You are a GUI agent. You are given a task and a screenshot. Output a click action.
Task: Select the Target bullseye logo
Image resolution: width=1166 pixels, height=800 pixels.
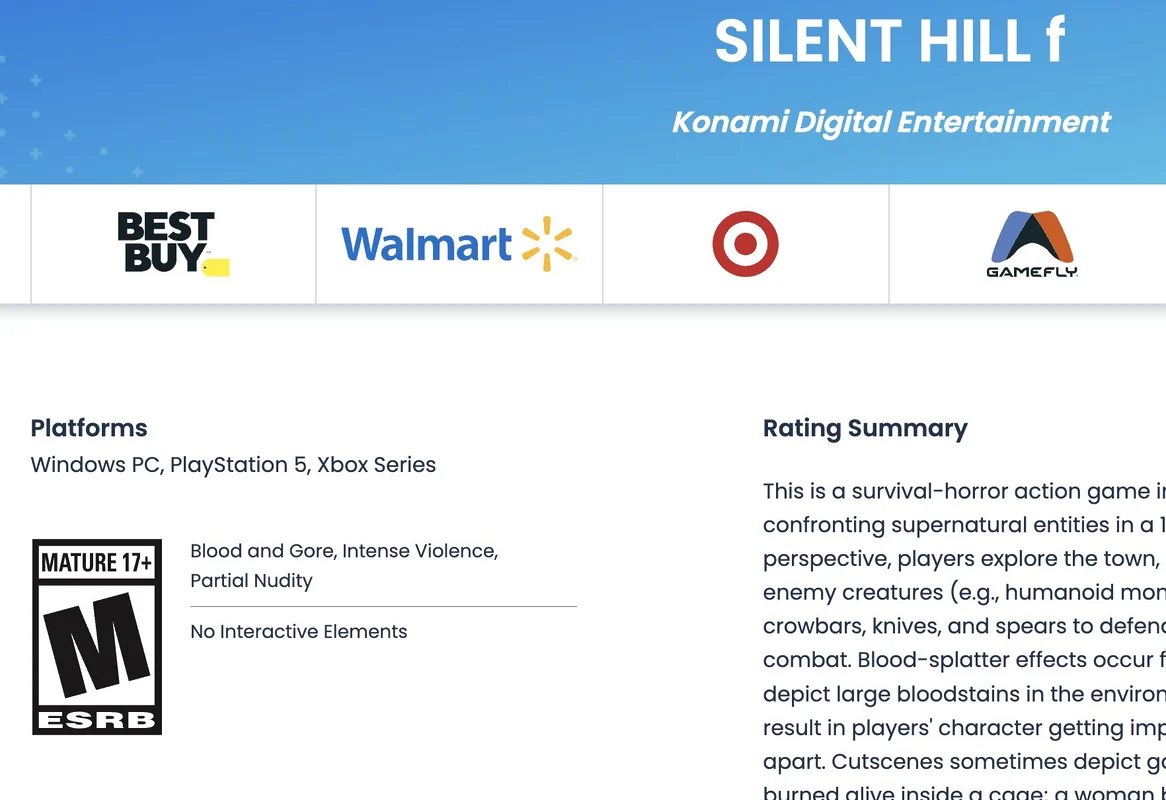pyautogui.click(x=745, y=244)
